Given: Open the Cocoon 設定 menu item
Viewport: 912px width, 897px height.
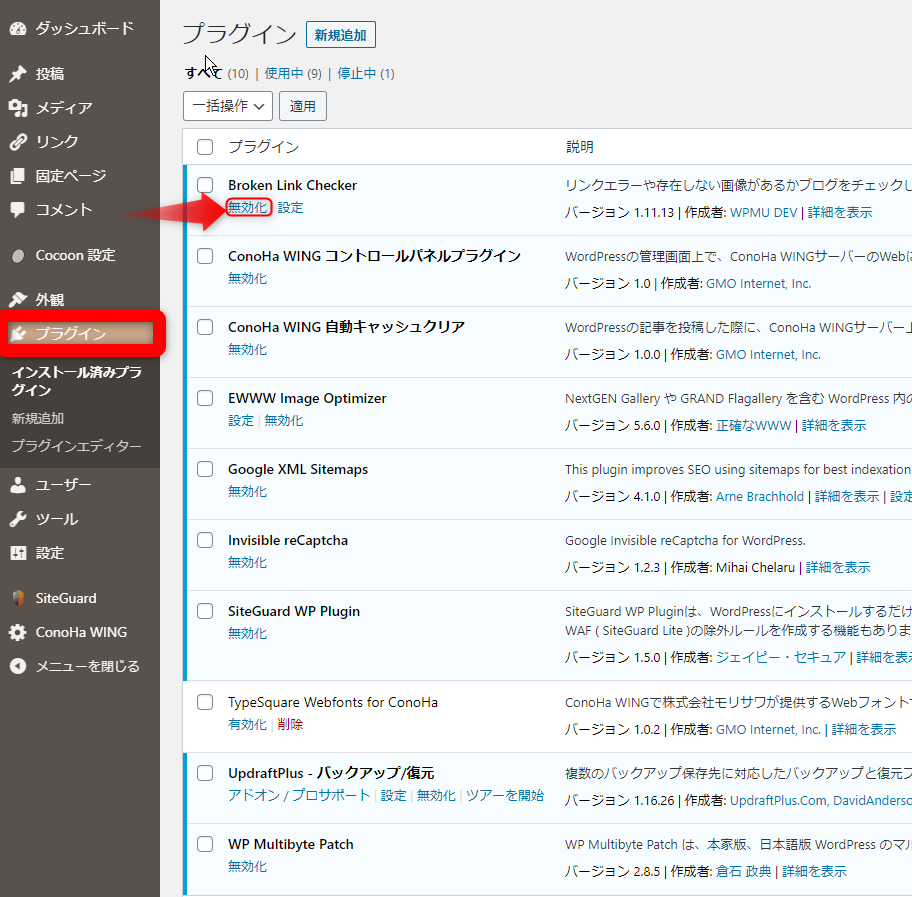Looking at the screenshot, I should [x=76, y=255].
